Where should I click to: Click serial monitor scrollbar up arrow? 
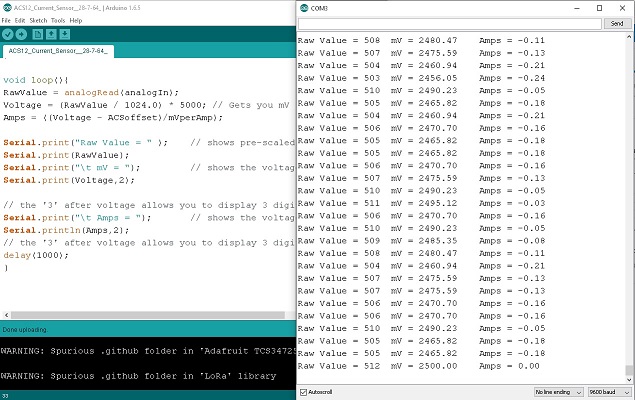point(629,37)
